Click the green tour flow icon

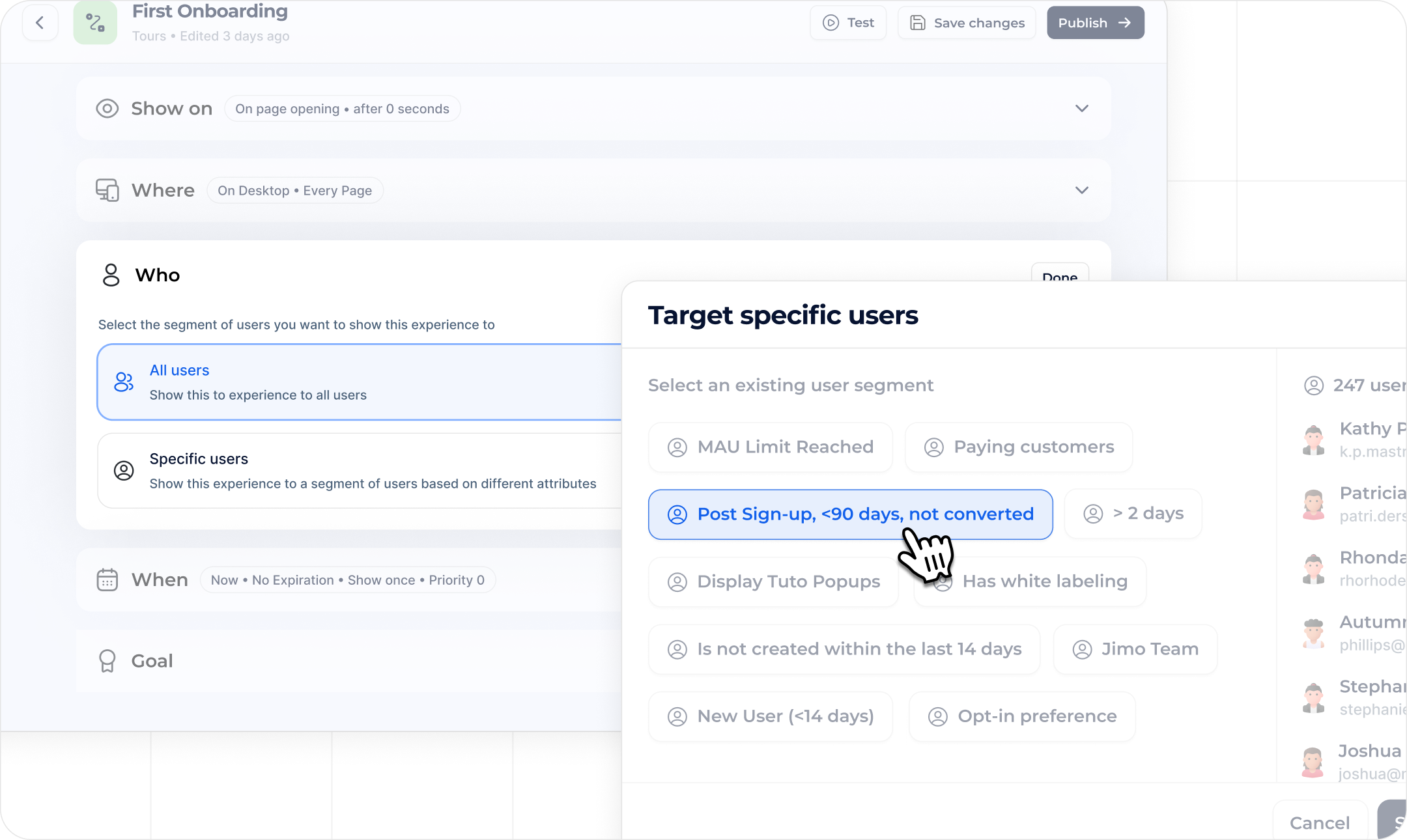click(x=95, y=23)
